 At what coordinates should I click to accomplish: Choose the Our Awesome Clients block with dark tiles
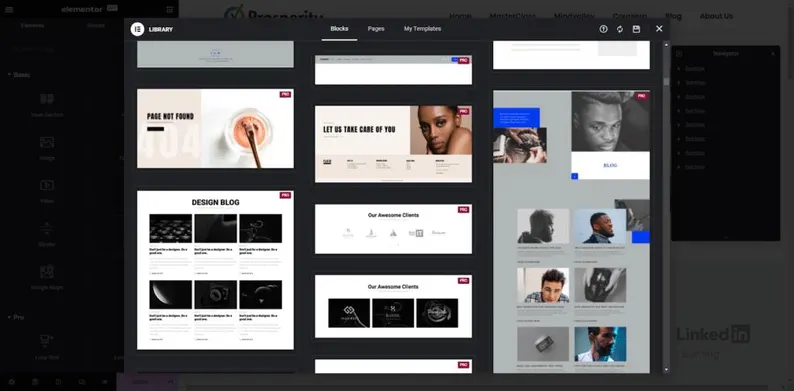[393, 306]
